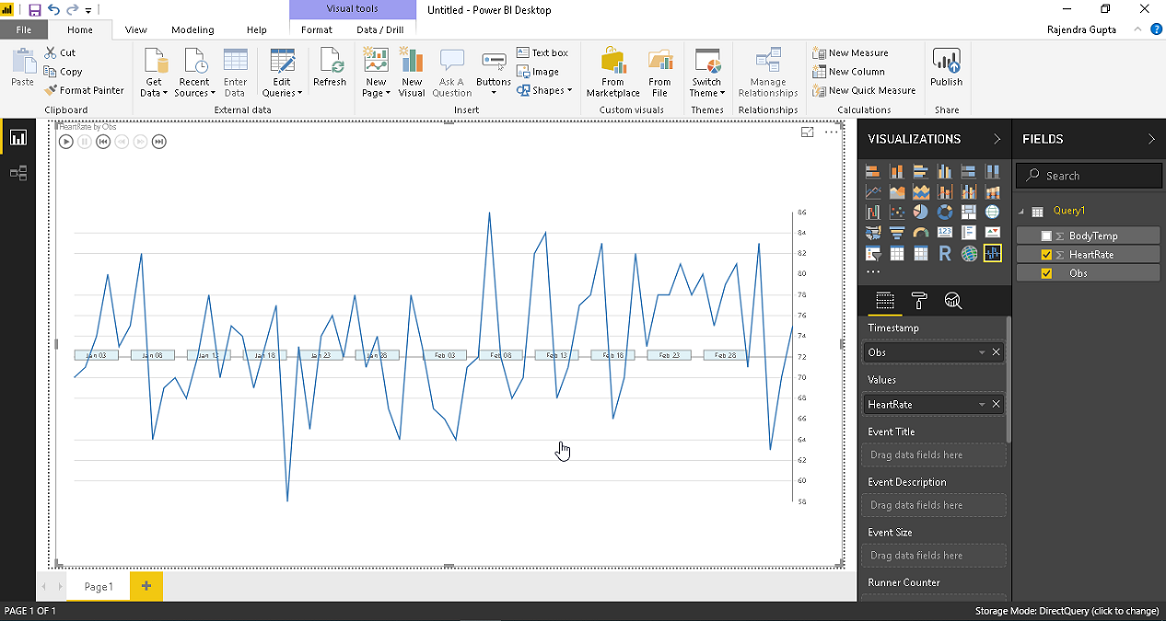Jump to last step of animation
1166x621 pixels.
pyautogui.click(x=158, y=141)
